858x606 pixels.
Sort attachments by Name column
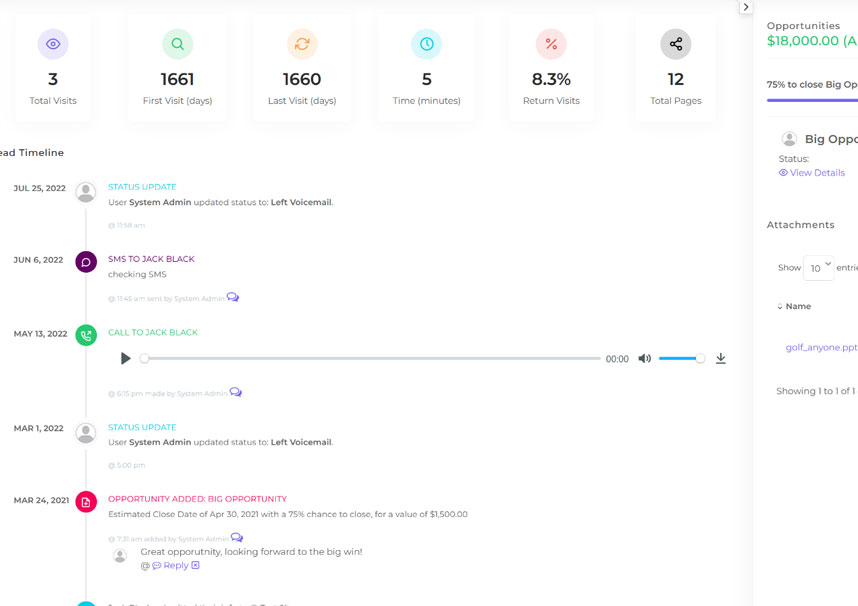(797, 306)
